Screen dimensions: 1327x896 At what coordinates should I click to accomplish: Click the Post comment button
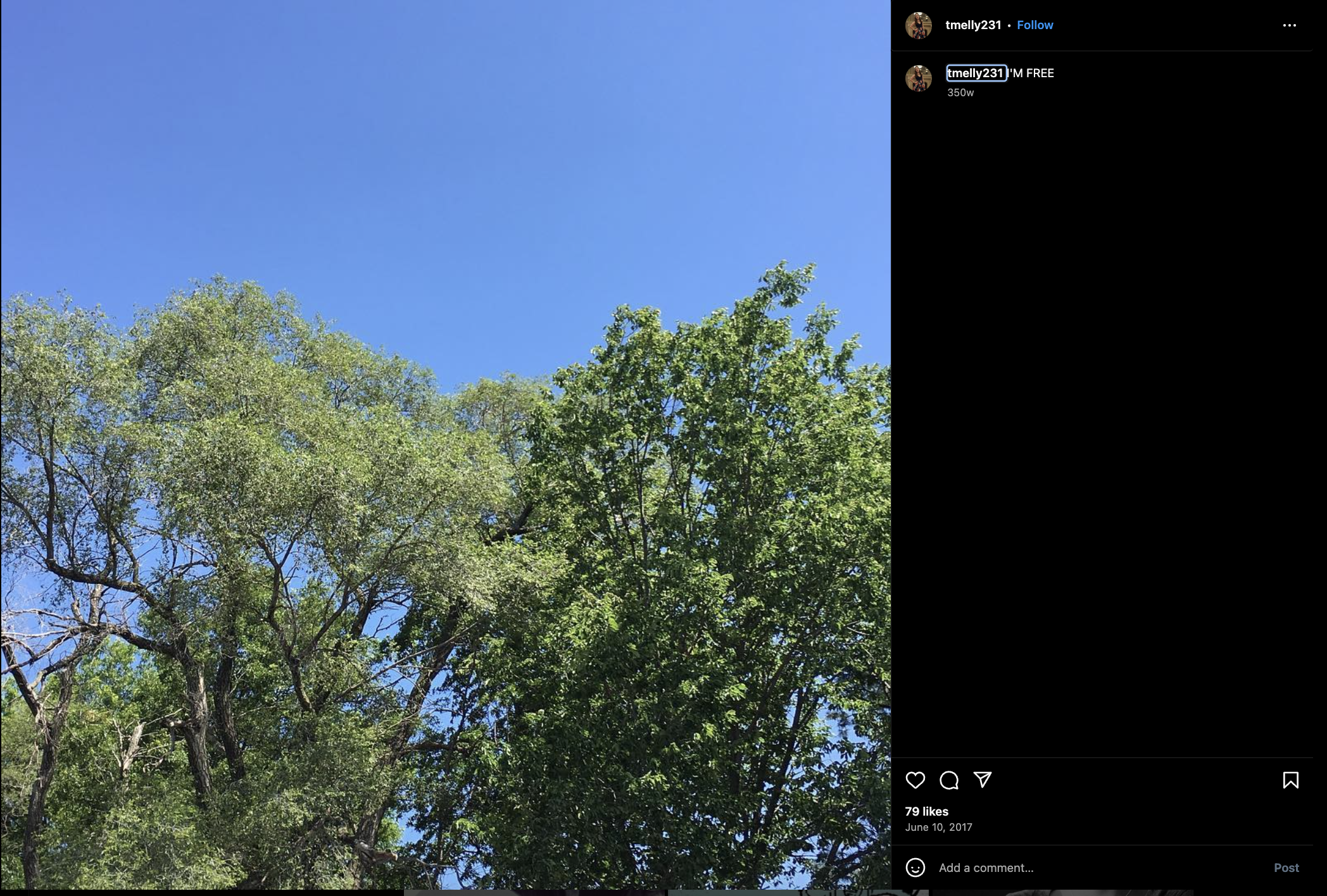[x=1286, y=868]
